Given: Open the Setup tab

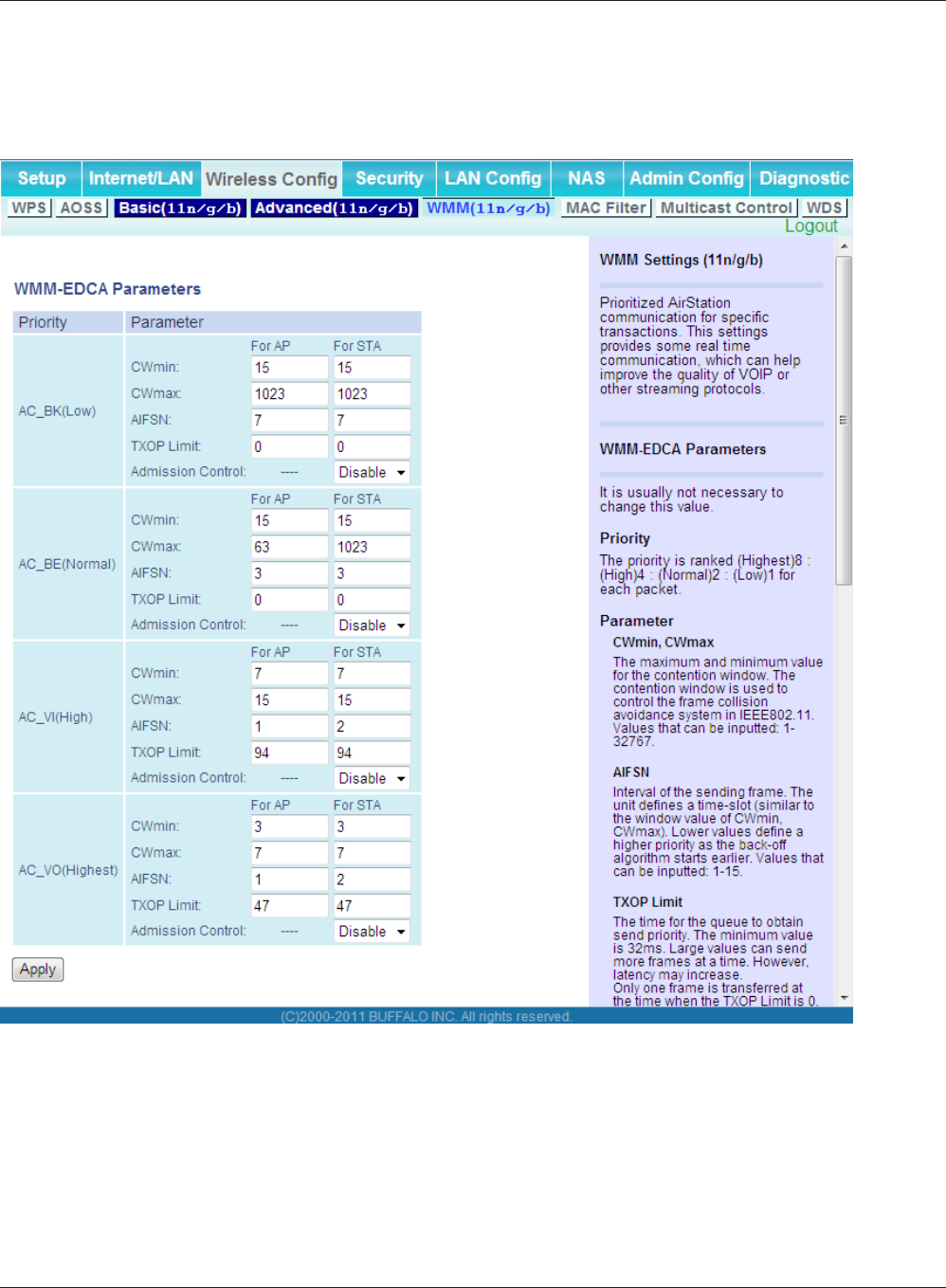Looking at the screenshot, I should (42, 178).
